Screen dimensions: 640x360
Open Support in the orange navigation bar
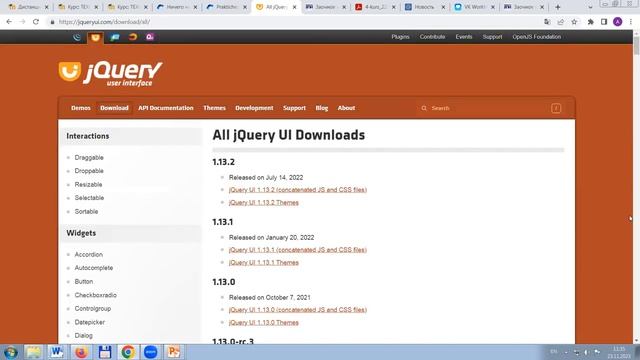pos(294,108)
